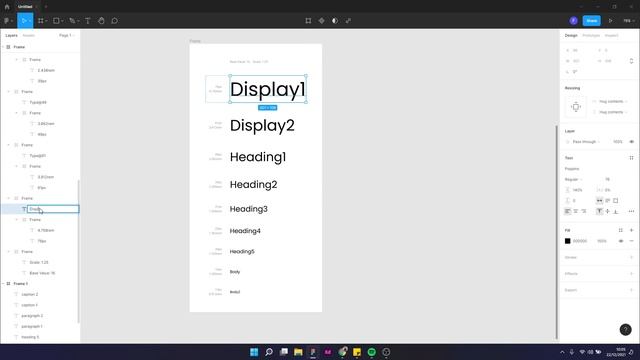Click the black fill color swatch
Screen dimensions: 640x360
pyautogui.click(x=567, y=241)
